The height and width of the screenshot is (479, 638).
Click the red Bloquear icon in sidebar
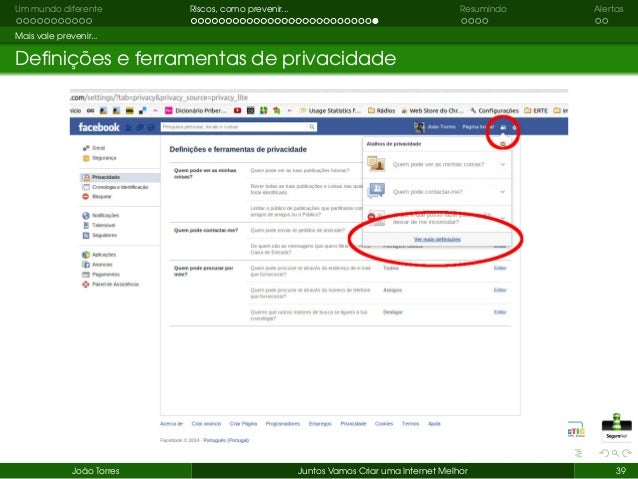[x=85, y=197]
